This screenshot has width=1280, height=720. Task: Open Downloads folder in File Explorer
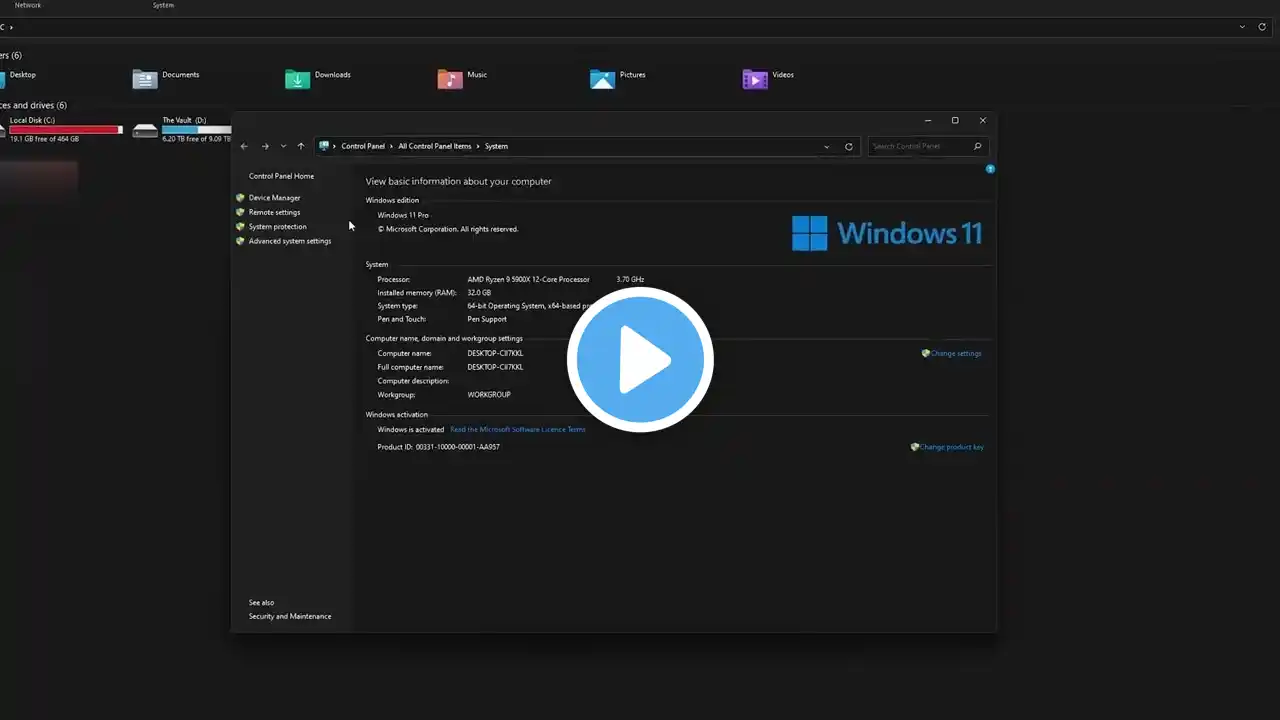[318, 78]
